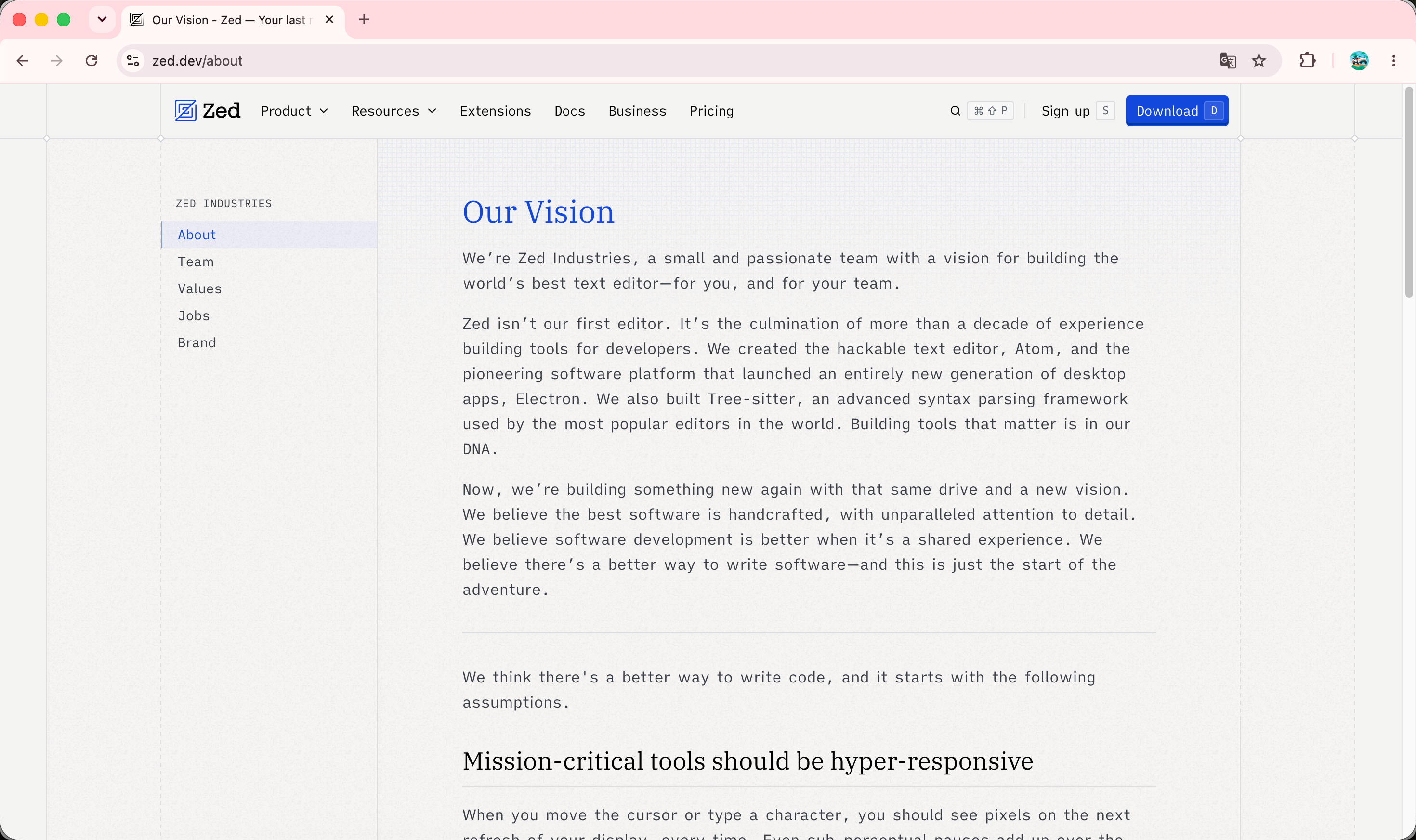Bookmark this page with the star icon
This screenshot has height=840, width=1416.
click(x=1259, y=61)
